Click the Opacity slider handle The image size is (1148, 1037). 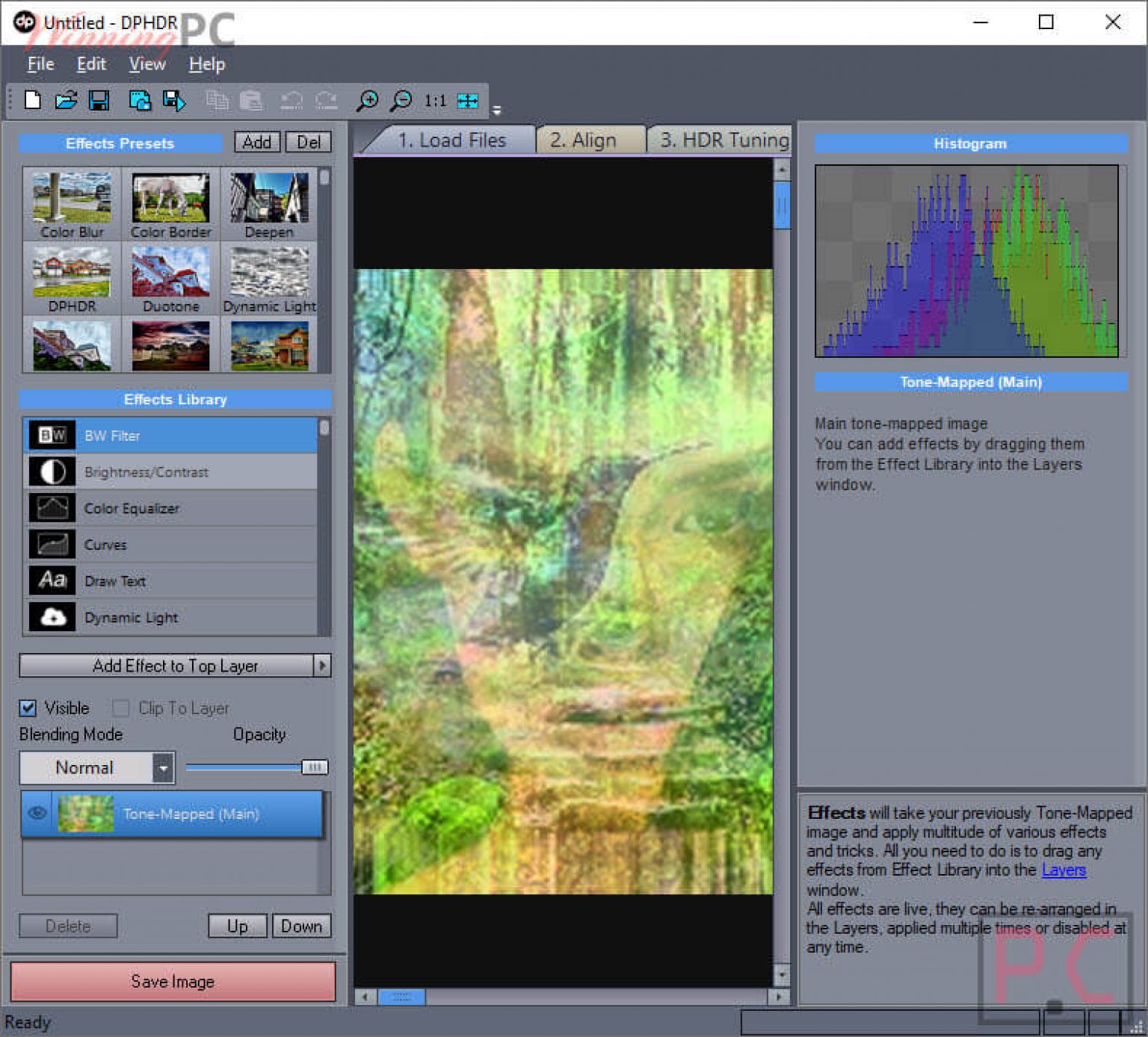[315, 767]
